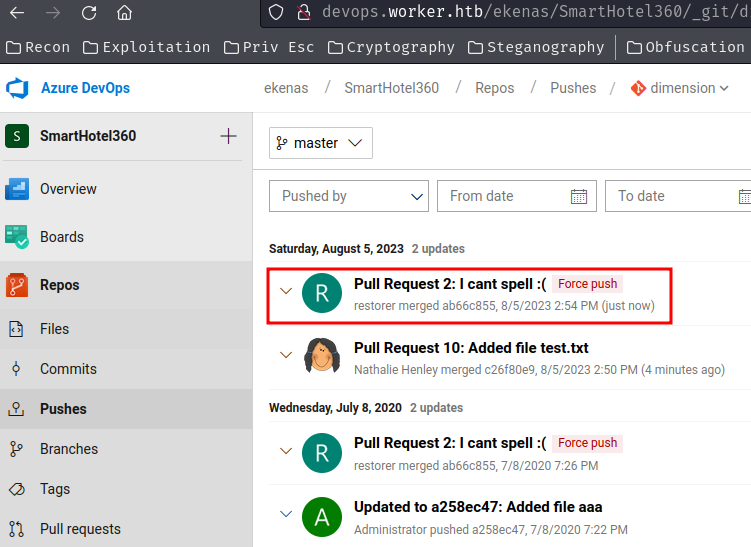751x547 pixels.
Task: Click the Commits icon in sidebar
Action: [16, 369]
